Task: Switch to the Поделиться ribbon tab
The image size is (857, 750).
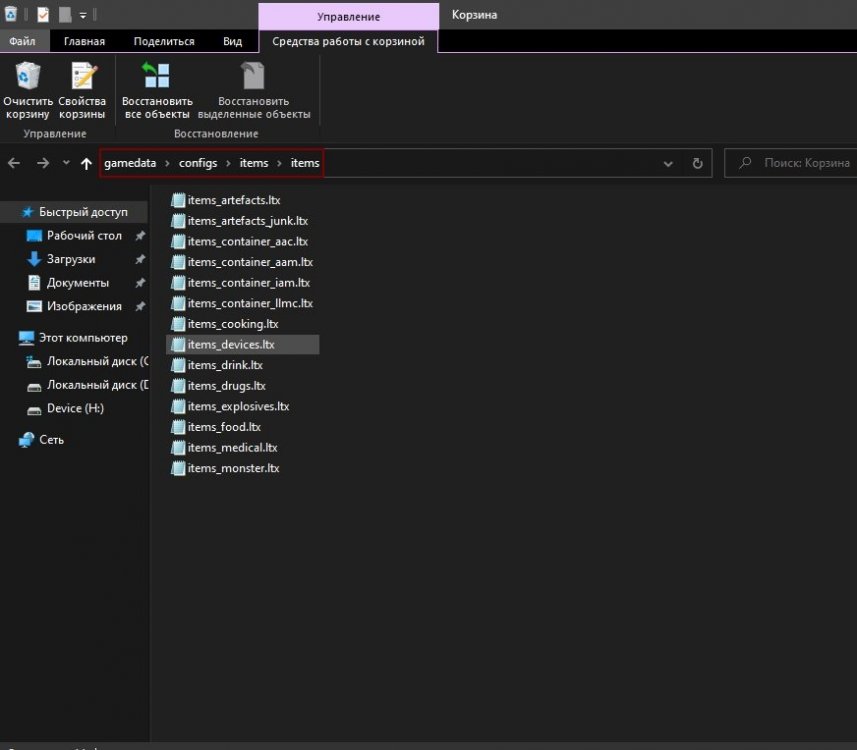Action: pyautogui.click(x=163, y=42)
